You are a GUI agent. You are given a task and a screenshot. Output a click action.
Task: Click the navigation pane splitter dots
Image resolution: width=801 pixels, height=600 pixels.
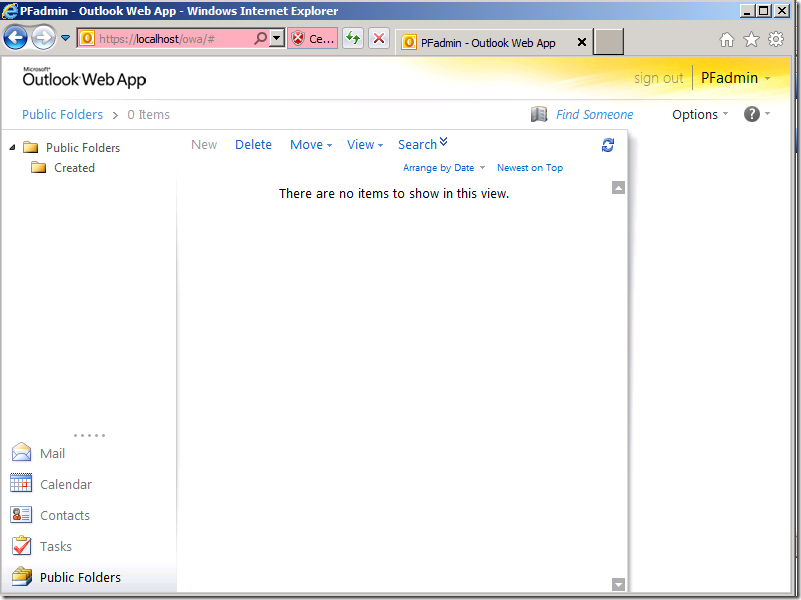pyautogui.click(x=89, y=435)
